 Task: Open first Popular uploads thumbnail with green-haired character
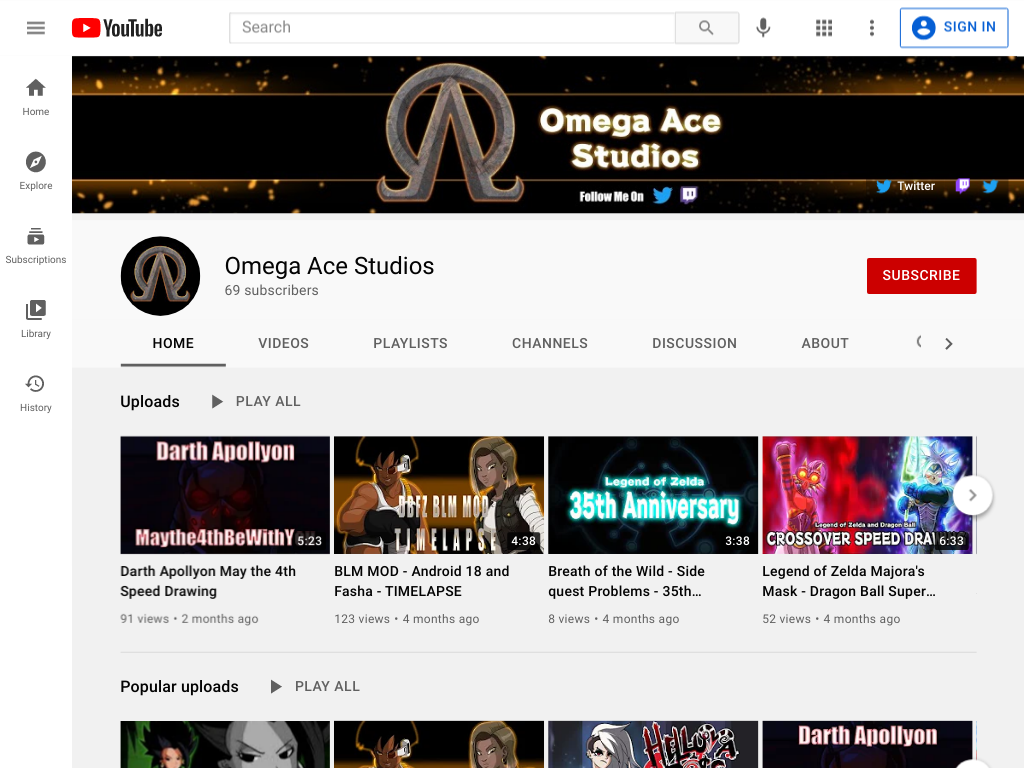pos(225,744)
